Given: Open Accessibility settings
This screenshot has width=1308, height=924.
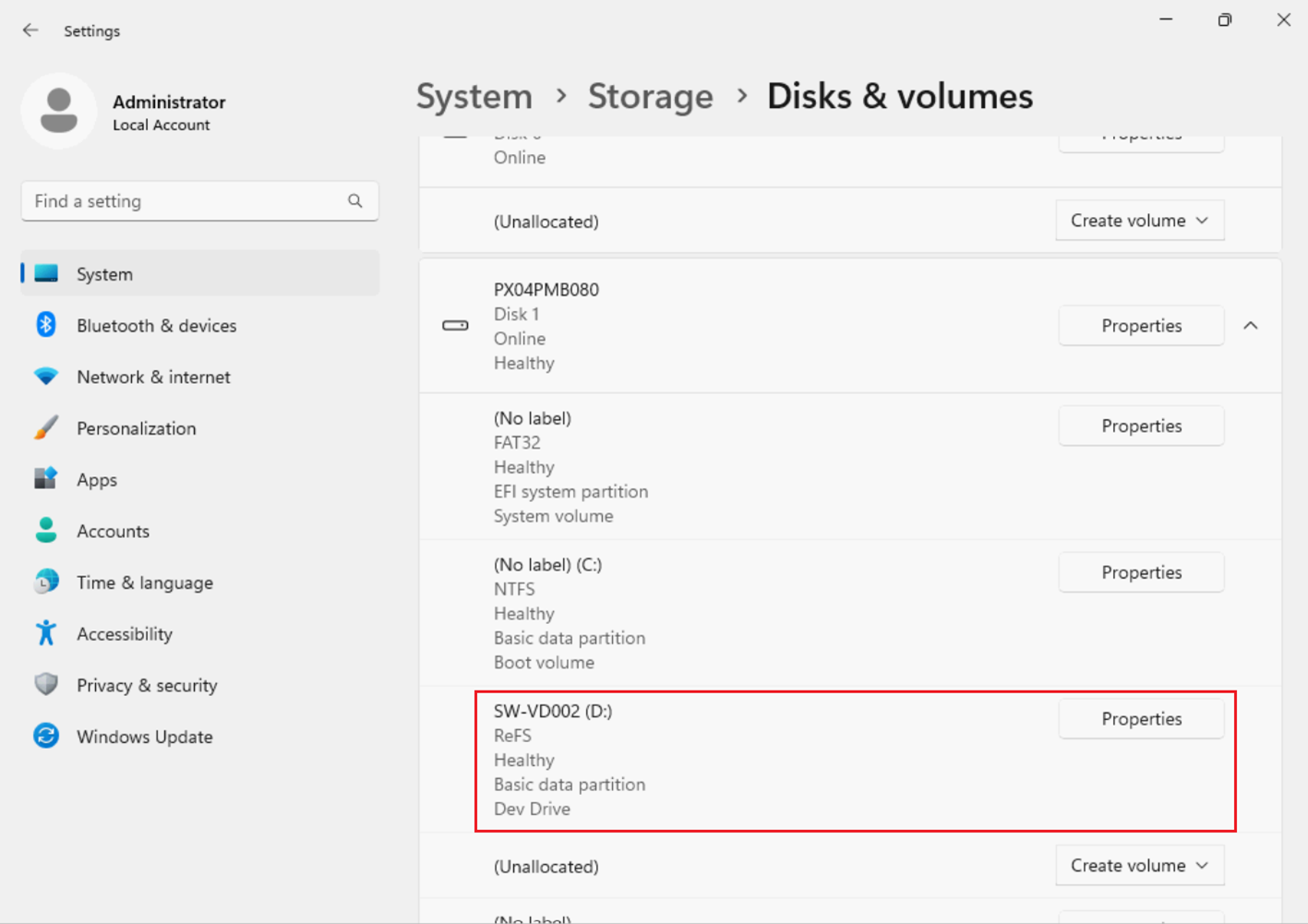Looking at the screenshot, I should (124, 634).
